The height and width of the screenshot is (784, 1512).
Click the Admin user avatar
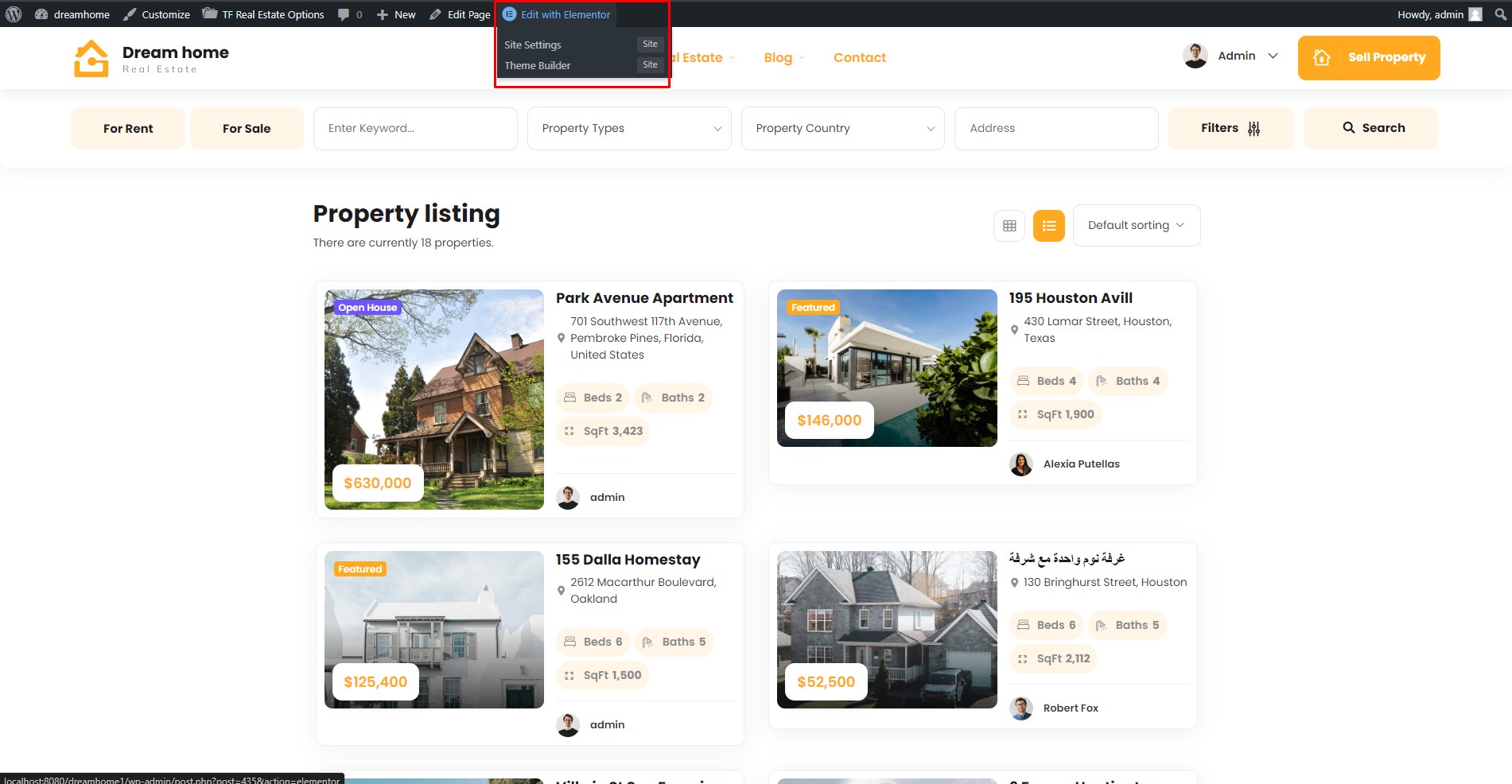1195,56
